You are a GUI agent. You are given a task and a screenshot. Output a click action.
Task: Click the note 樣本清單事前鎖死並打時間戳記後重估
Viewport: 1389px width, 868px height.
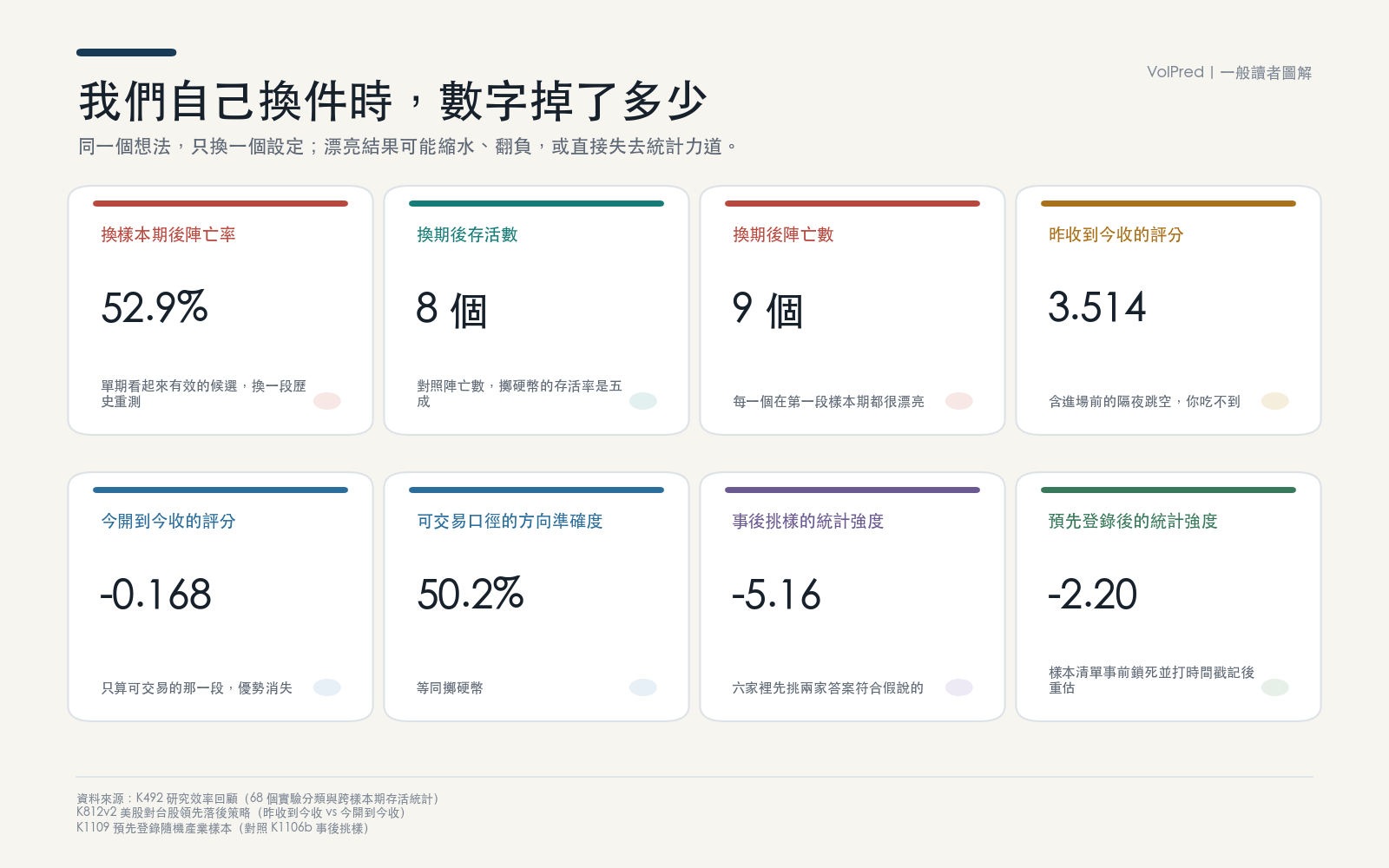click(1151, 680)
